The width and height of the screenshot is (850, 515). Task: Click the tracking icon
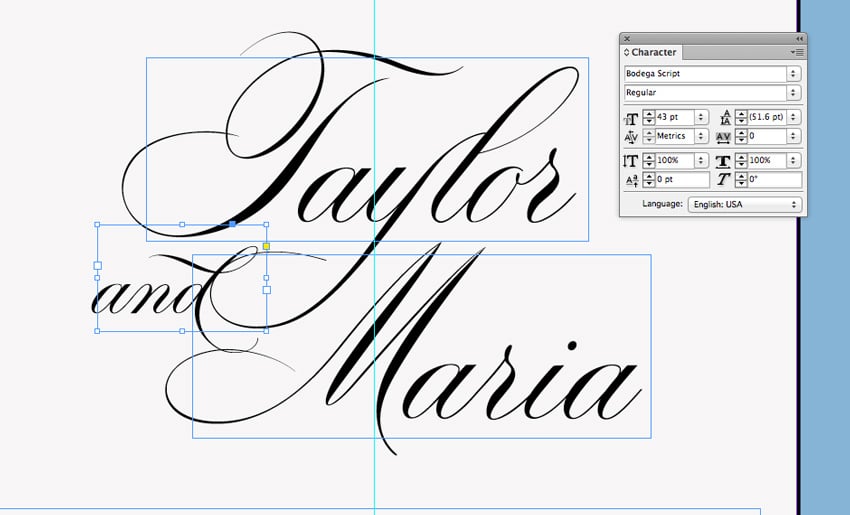coord(723,138)
